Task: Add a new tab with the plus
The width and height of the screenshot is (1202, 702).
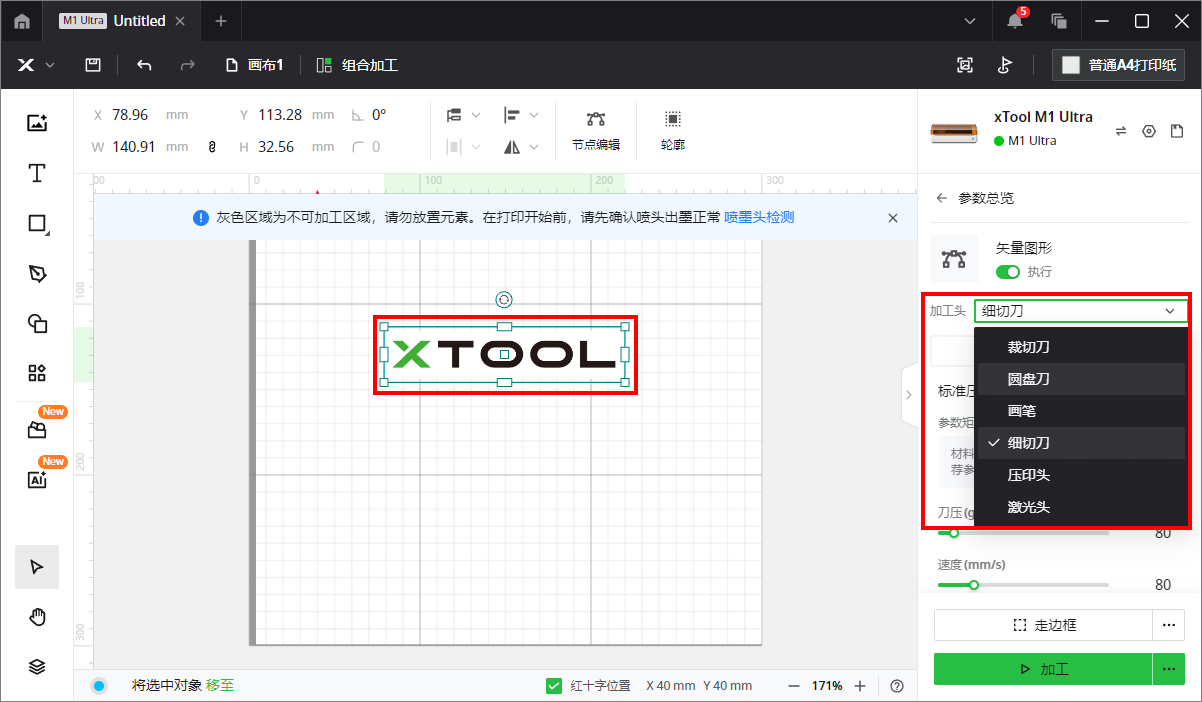Action: click(221, 21)
